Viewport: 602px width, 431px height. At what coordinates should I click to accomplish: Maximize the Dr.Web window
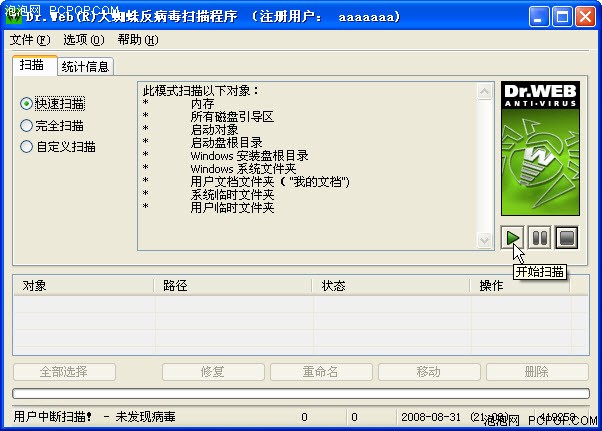point(562,17)
